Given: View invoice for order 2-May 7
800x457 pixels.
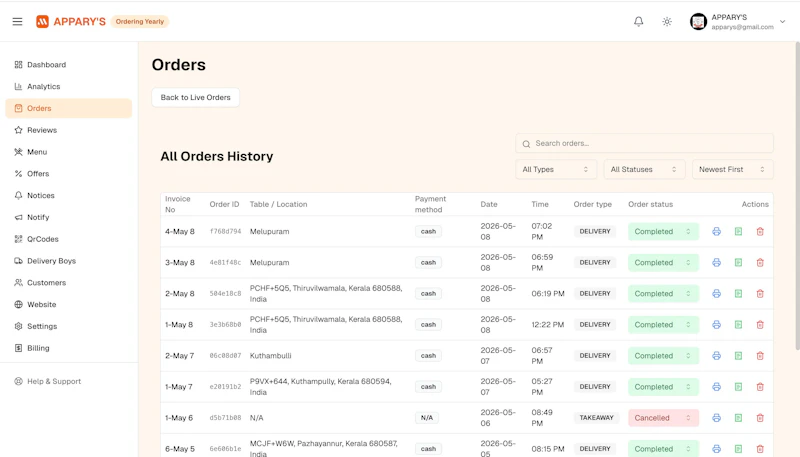Looking at the screenshot, I should click(738, 356).
